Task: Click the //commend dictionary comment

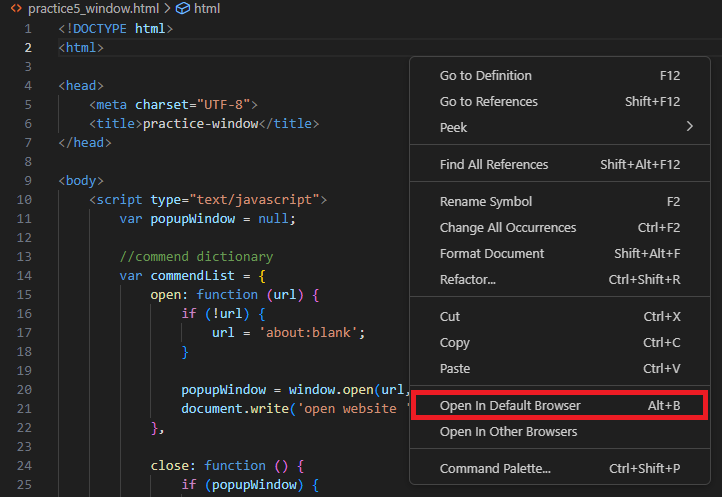Action: (x=196, y=257)
